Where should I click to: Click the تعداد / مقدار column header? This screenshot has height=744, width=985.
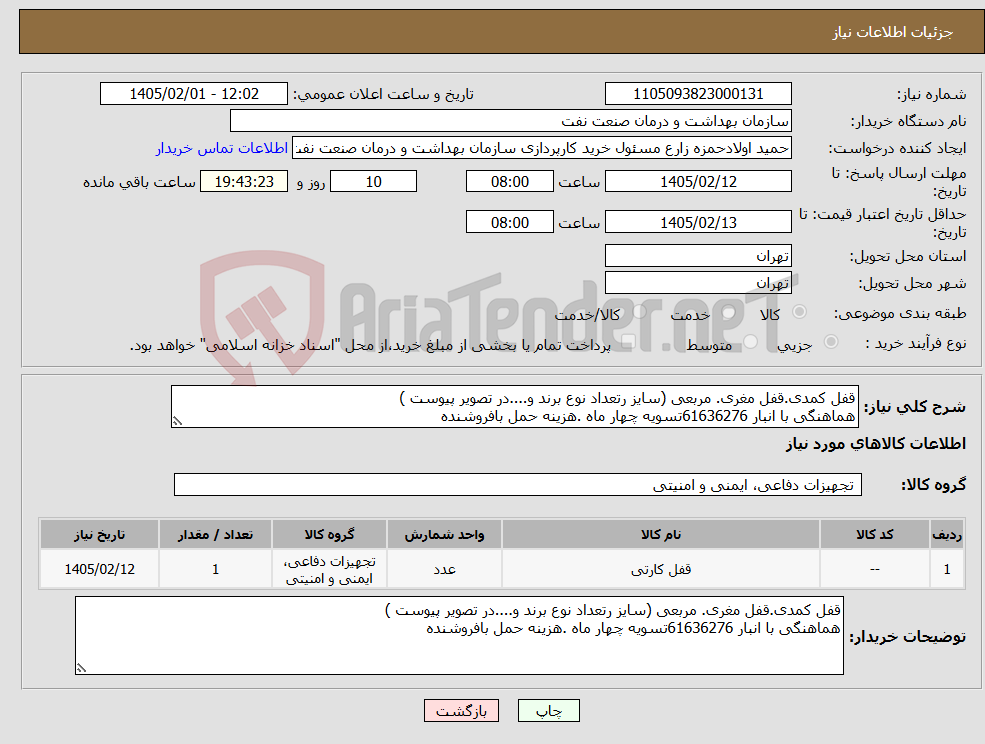coord(215,534)
